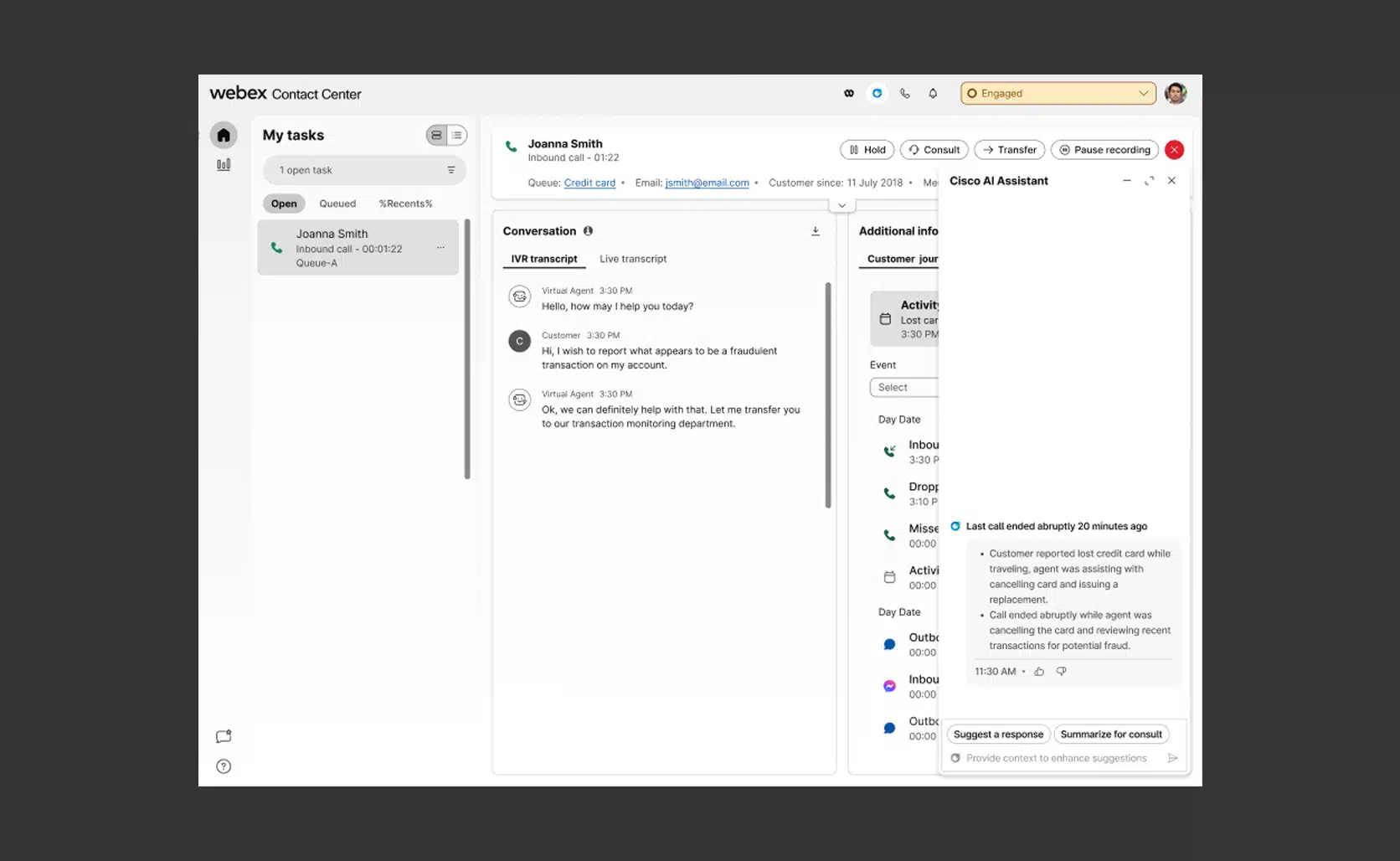Click the My tasks list scrollbar
This screenshot has width=1400, height=861.
[467, 349]
